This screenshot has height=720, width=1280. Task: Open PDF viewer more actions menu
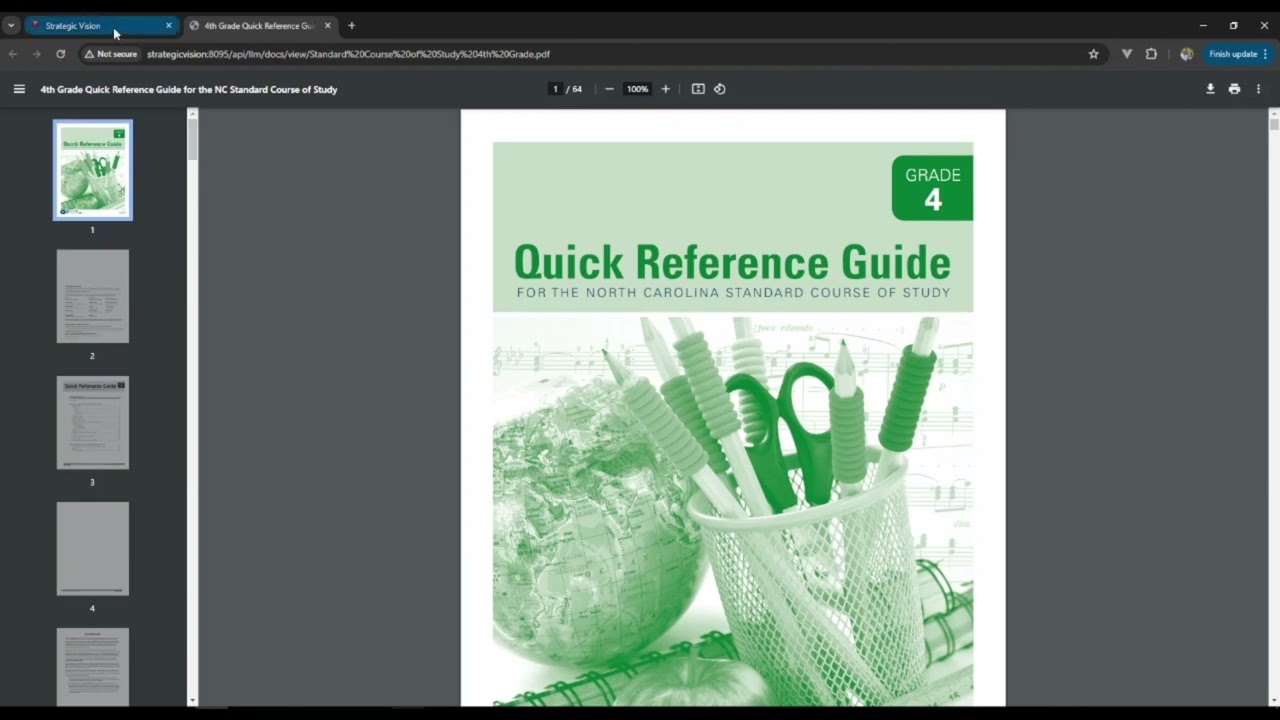pos(1258,89)
